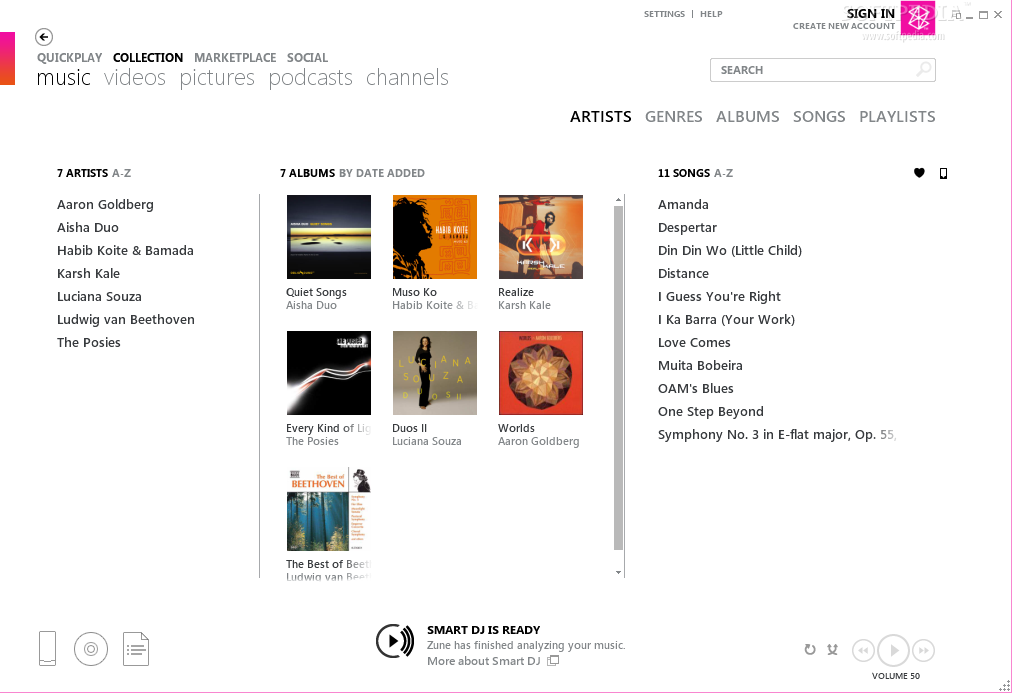Open More about Smart DJ link
The width and height of the screenshot is (1012, 693).
(x=483, y=661)
